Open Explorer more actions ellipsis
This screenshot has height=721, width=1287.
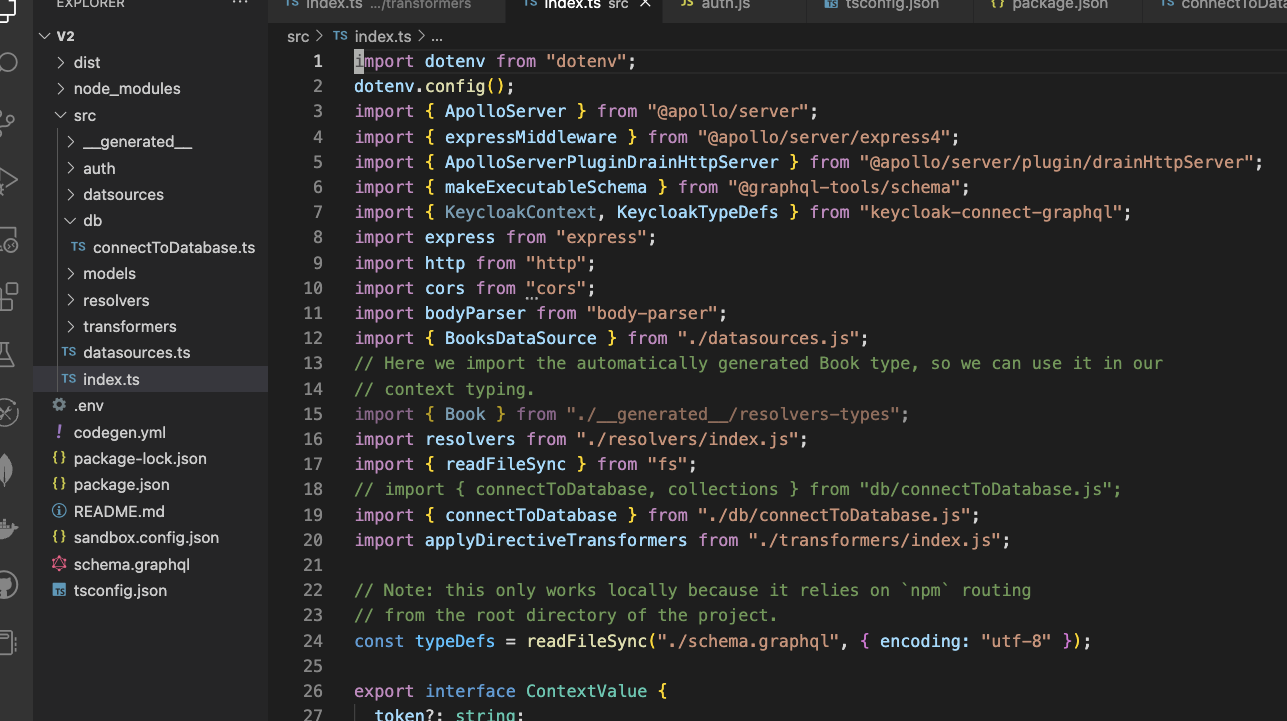click(x=240, y=4)
